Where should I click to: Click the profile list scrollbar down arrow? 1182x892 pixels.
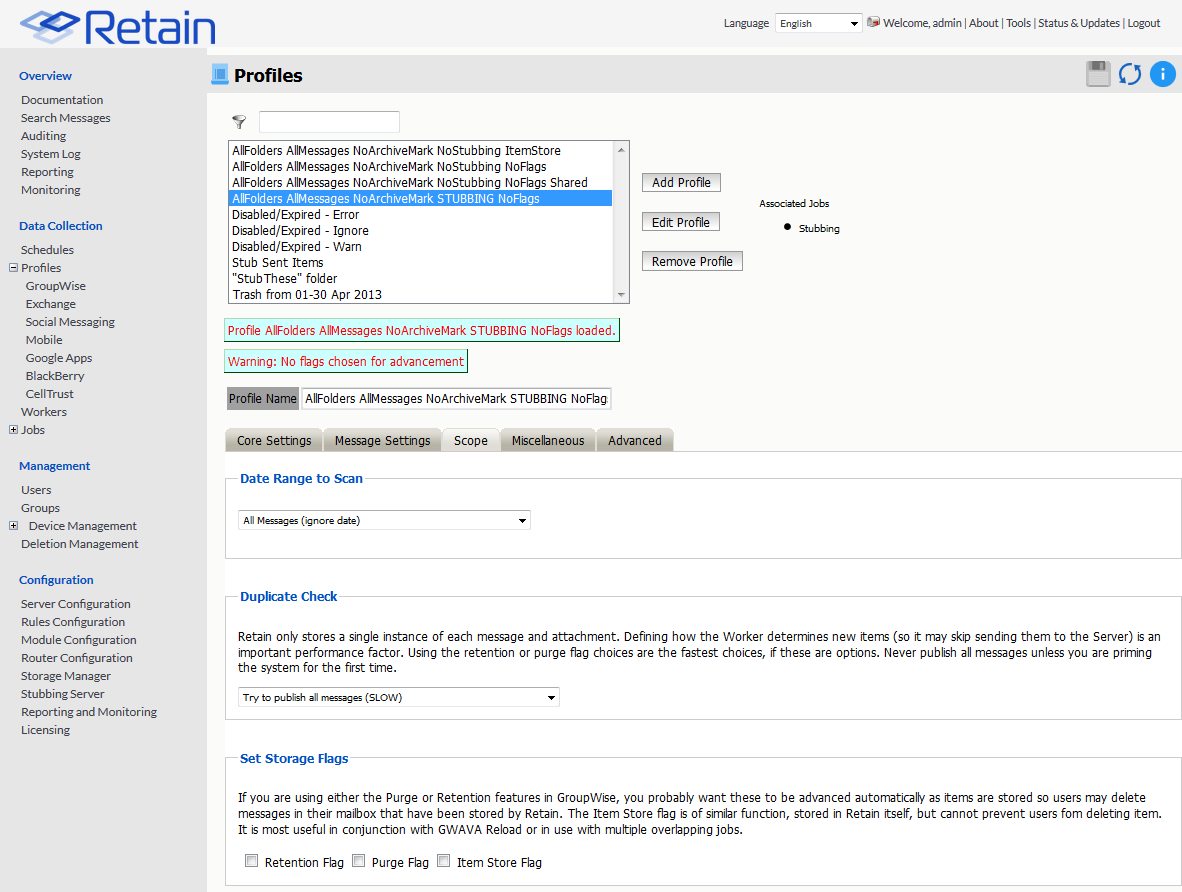[x=621, y=295]
